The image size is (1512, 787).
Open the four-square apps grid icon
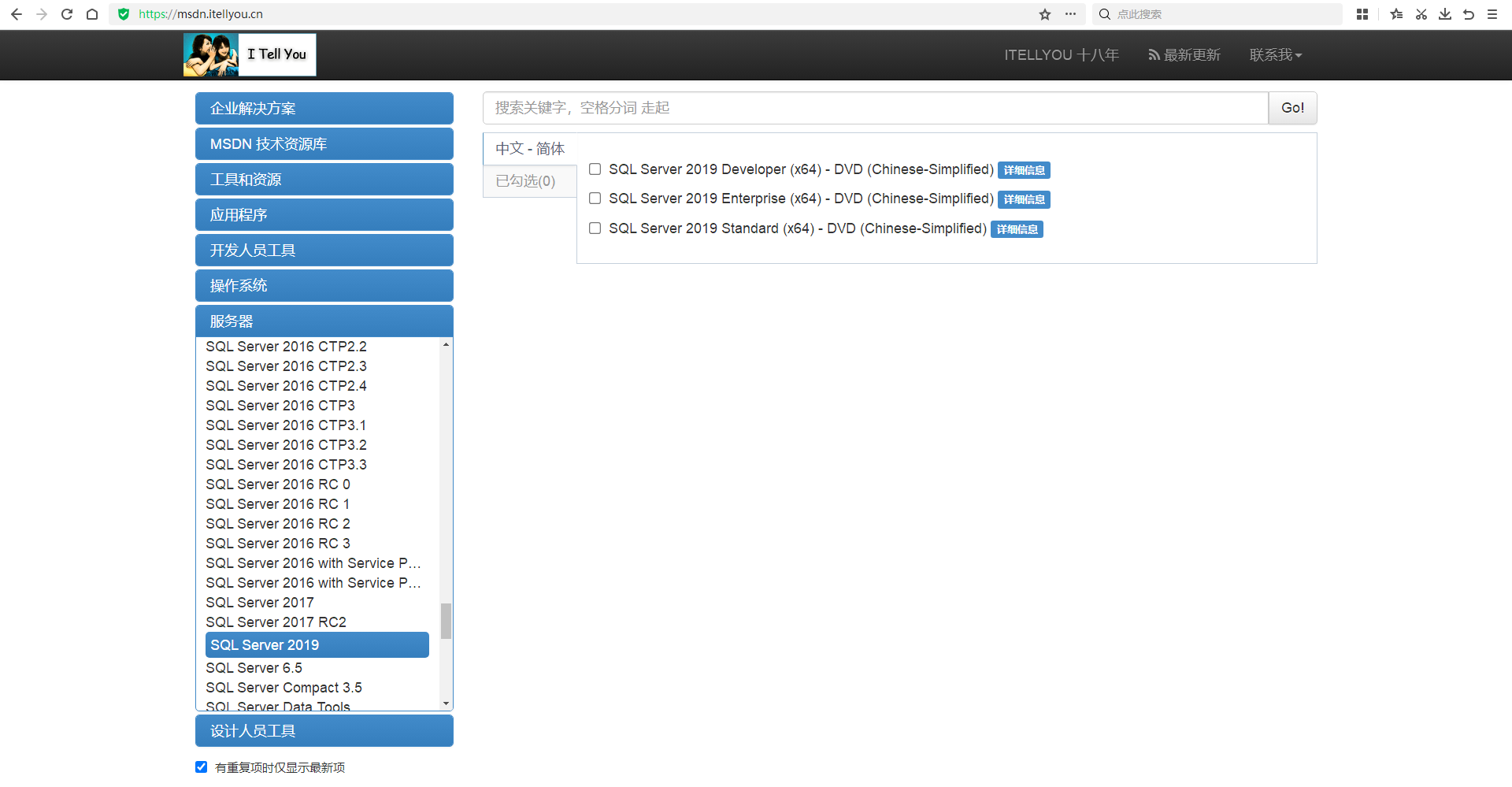point(1362,14)
